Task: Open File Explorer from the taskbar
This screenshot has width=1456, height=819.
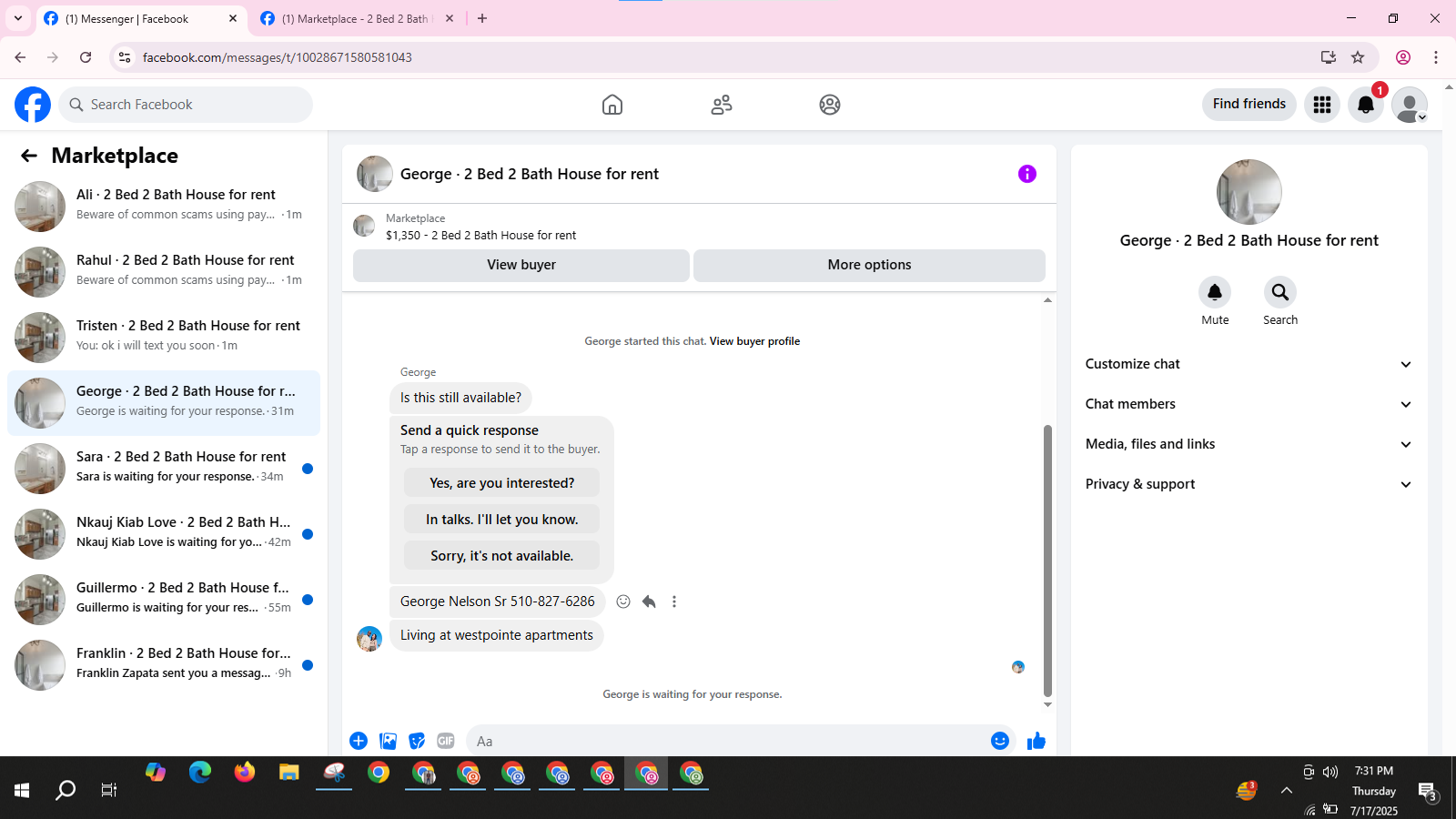Action: pos(289,773)
